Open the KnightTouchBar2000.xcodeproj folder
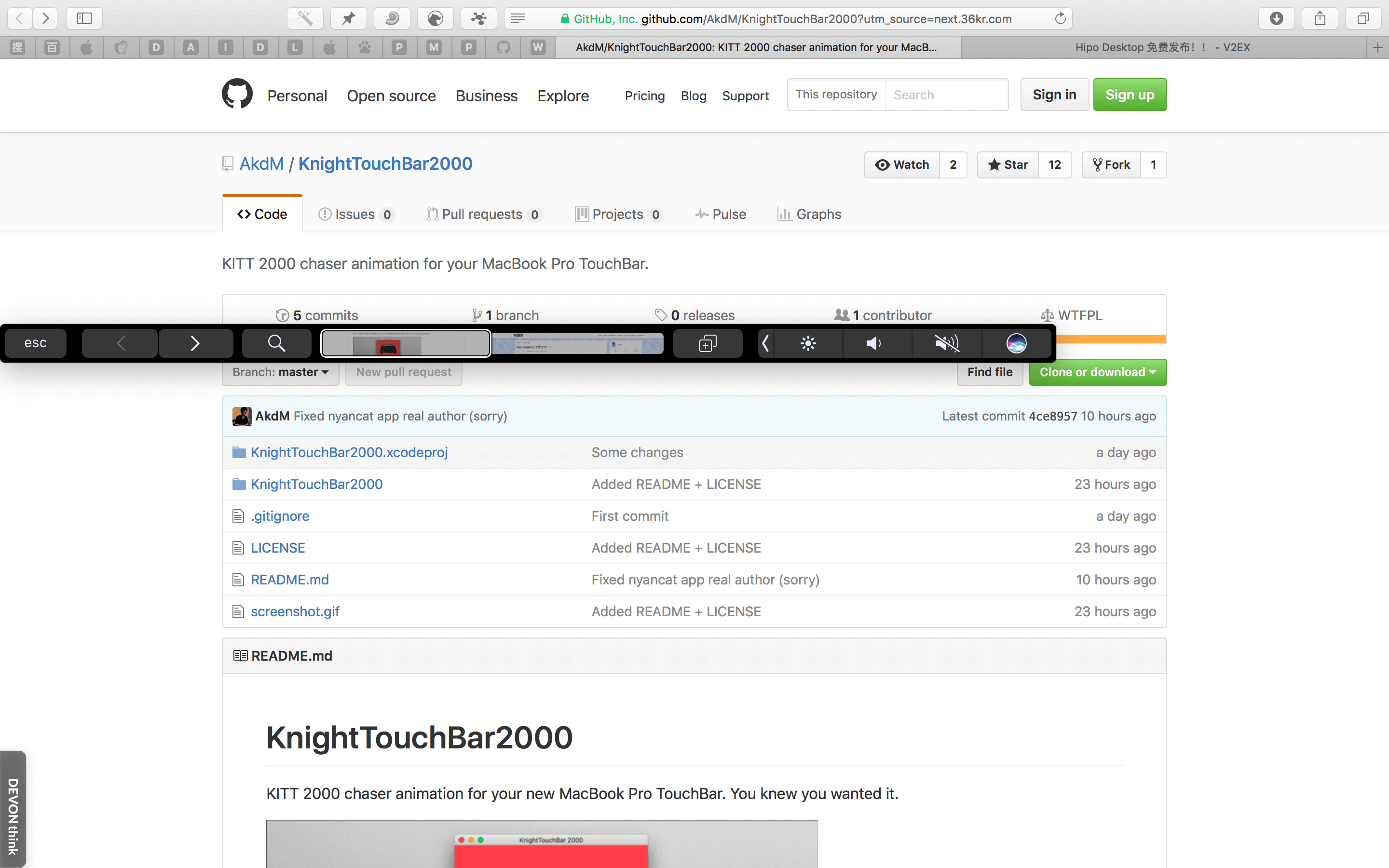The image size is (1389, 868). [349, 452]
